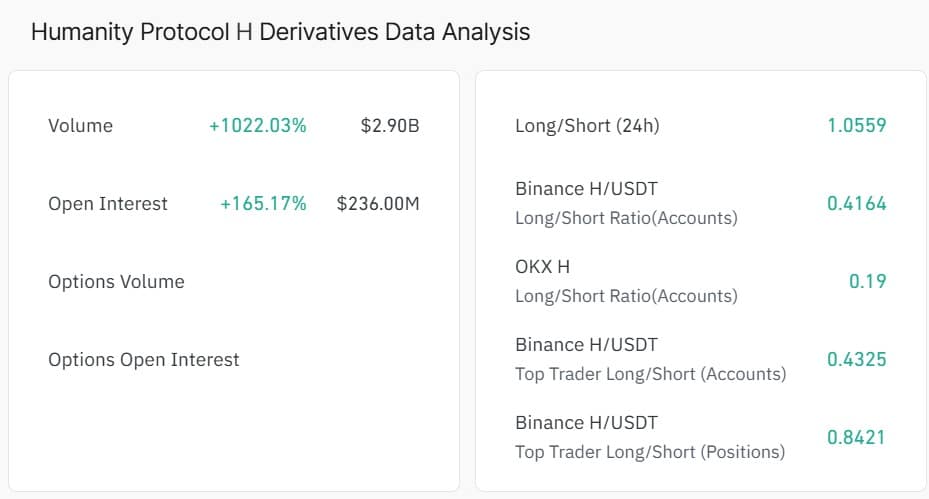The height and width of the screenshot is (499, 929).
Task: Click the Options Open Interest row
Action: pos(144,360)
